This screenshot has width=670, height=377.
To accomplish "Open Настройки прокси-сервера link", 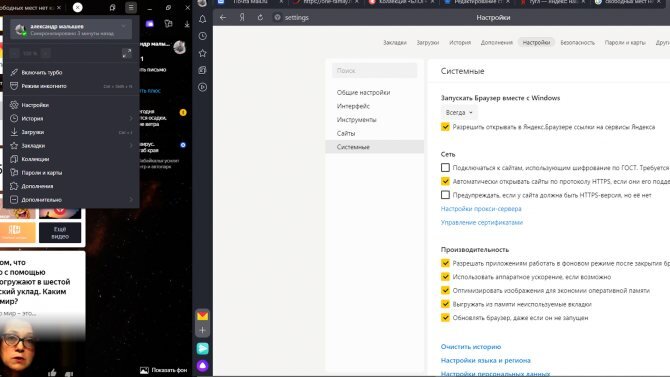I will click(481, 209).
